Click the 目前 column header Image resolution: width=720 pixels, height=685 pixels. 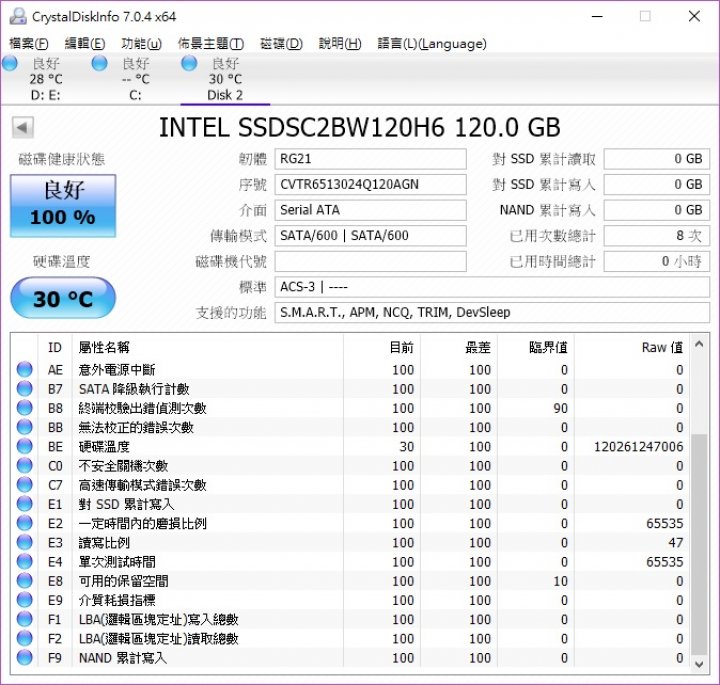point(382,348)
